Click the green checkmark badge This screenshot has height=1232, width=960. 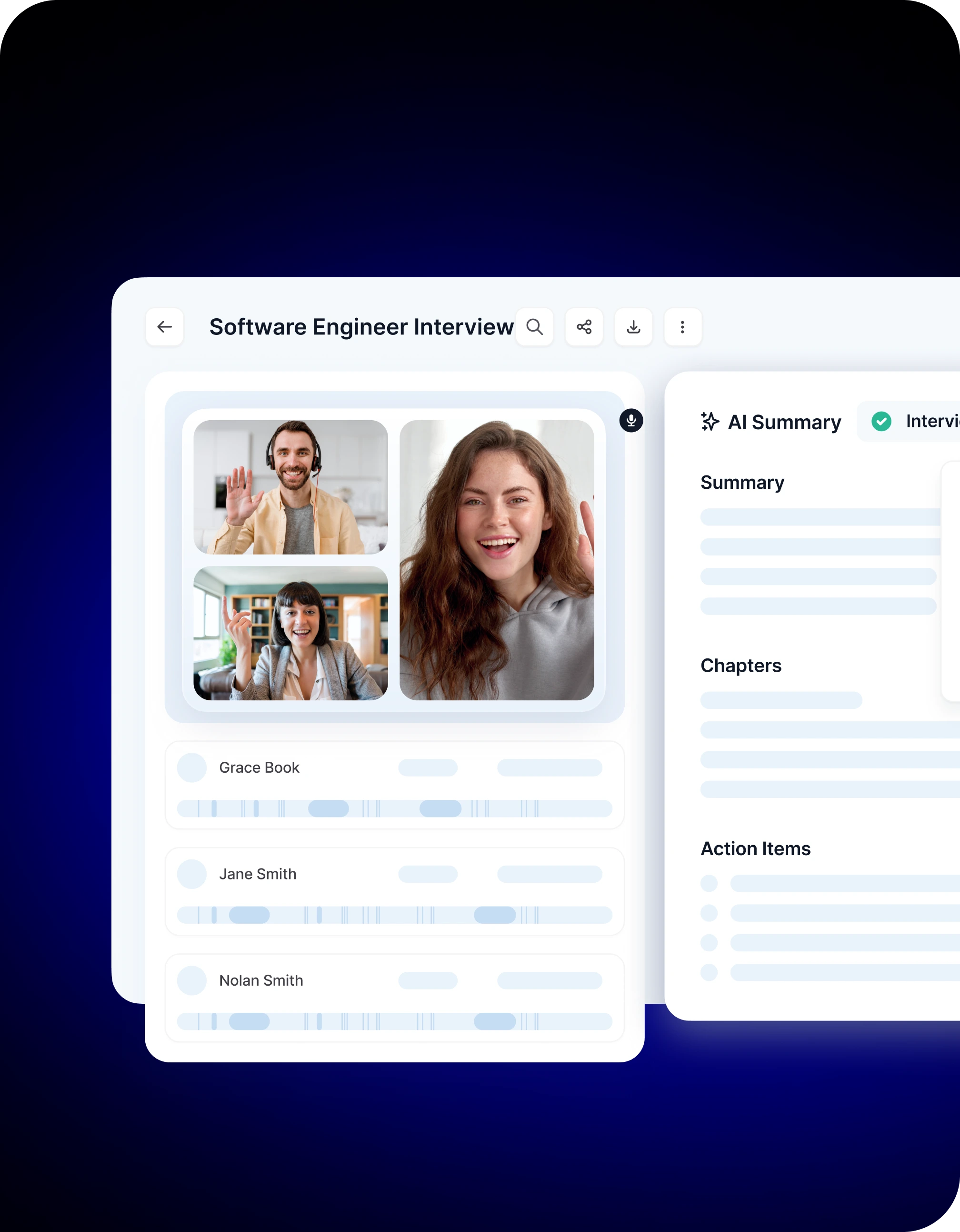pyautogui.click(x=881, y=421)
